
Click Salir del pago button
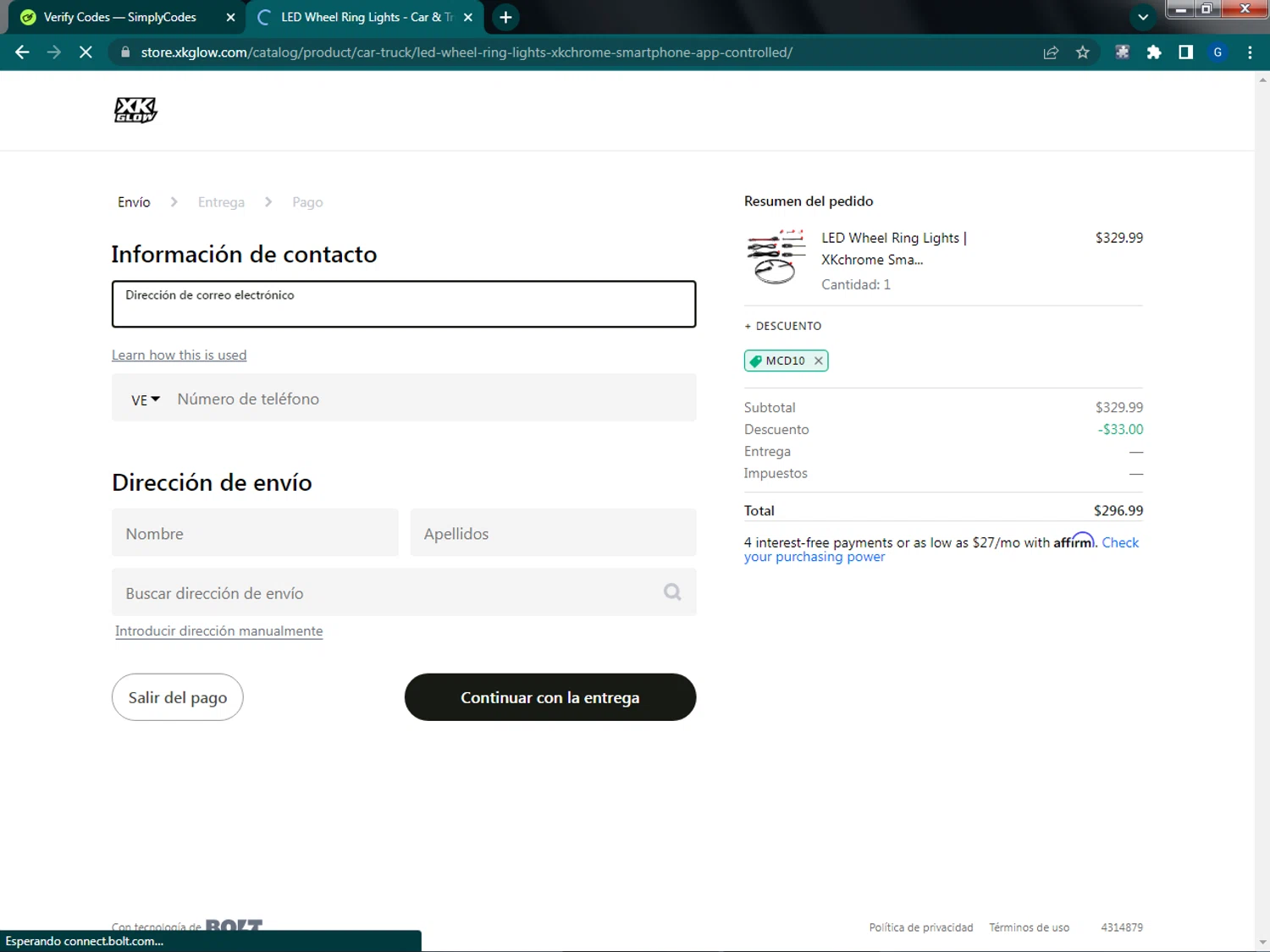(x=177, y=697)
